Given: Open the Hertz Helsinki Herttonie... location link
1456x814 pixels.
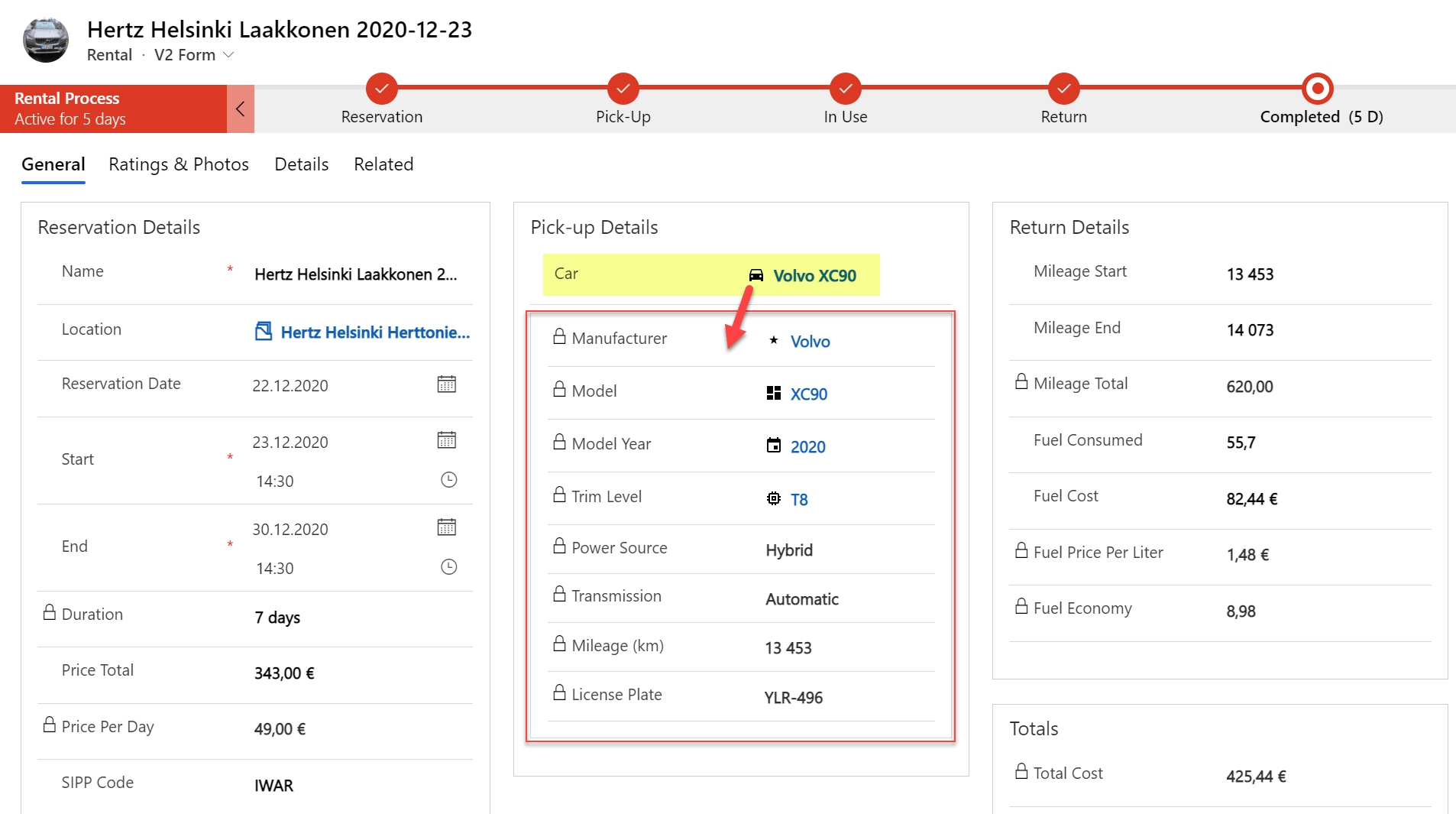Looking at the screenshot, I should tap(375, 332).
